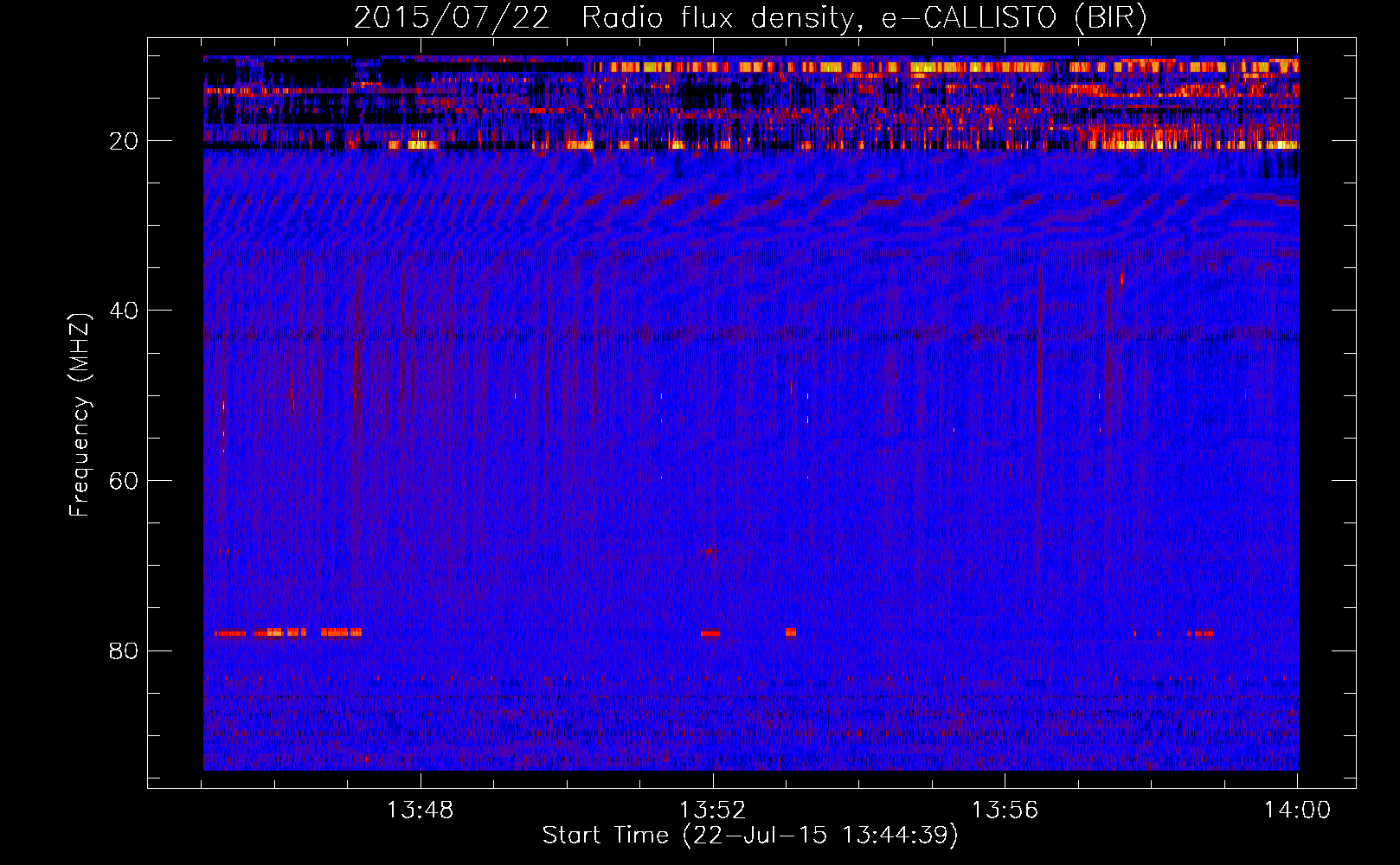Click the plot title 'Radio flux density, e-CALLISTO (BIR)'
Image resolution: width=1400 pixels, height=865 pixels.
[864, 18]
